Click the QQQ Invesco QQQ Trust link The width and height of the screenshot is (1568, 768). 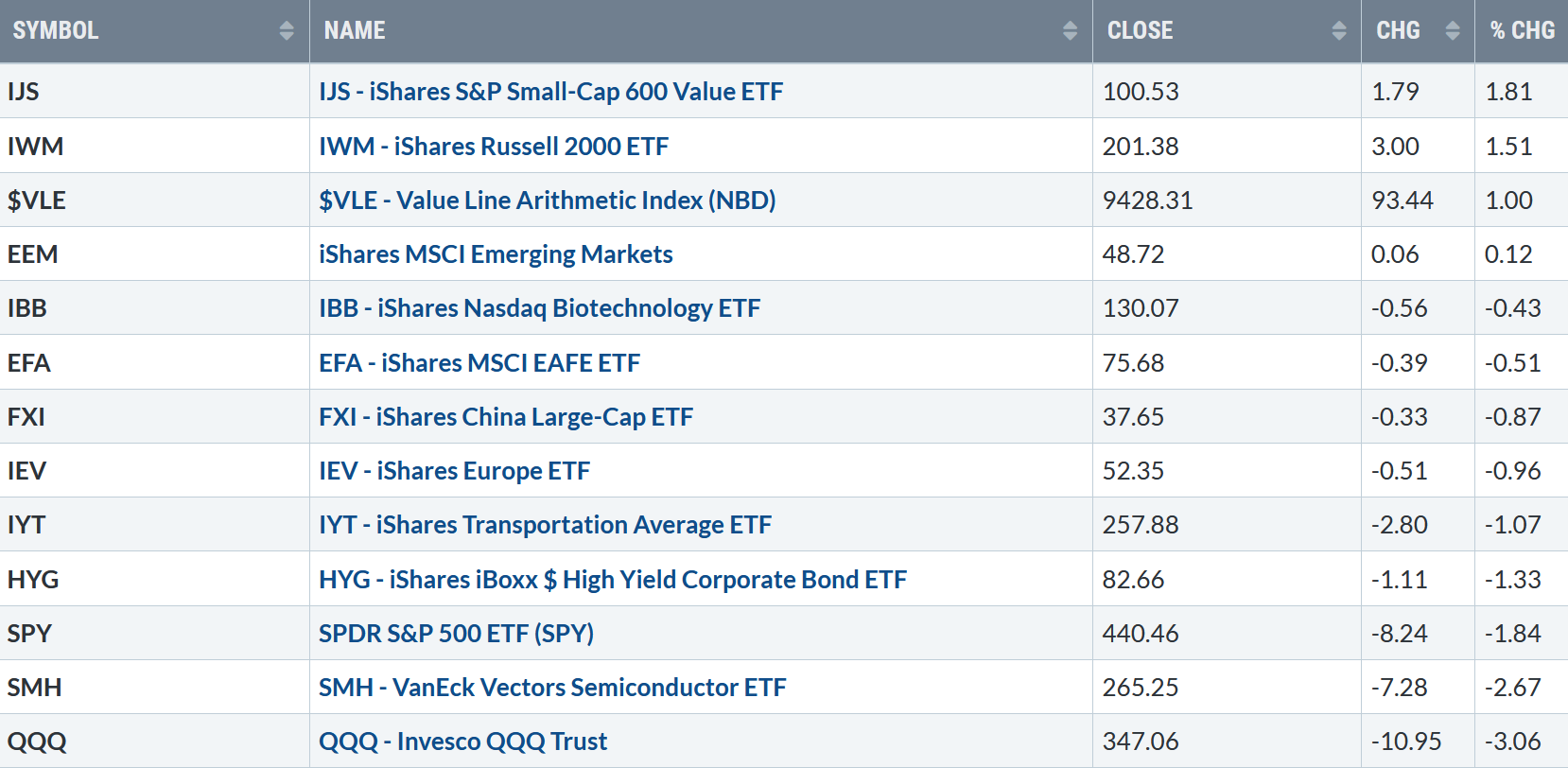point(462,742)
